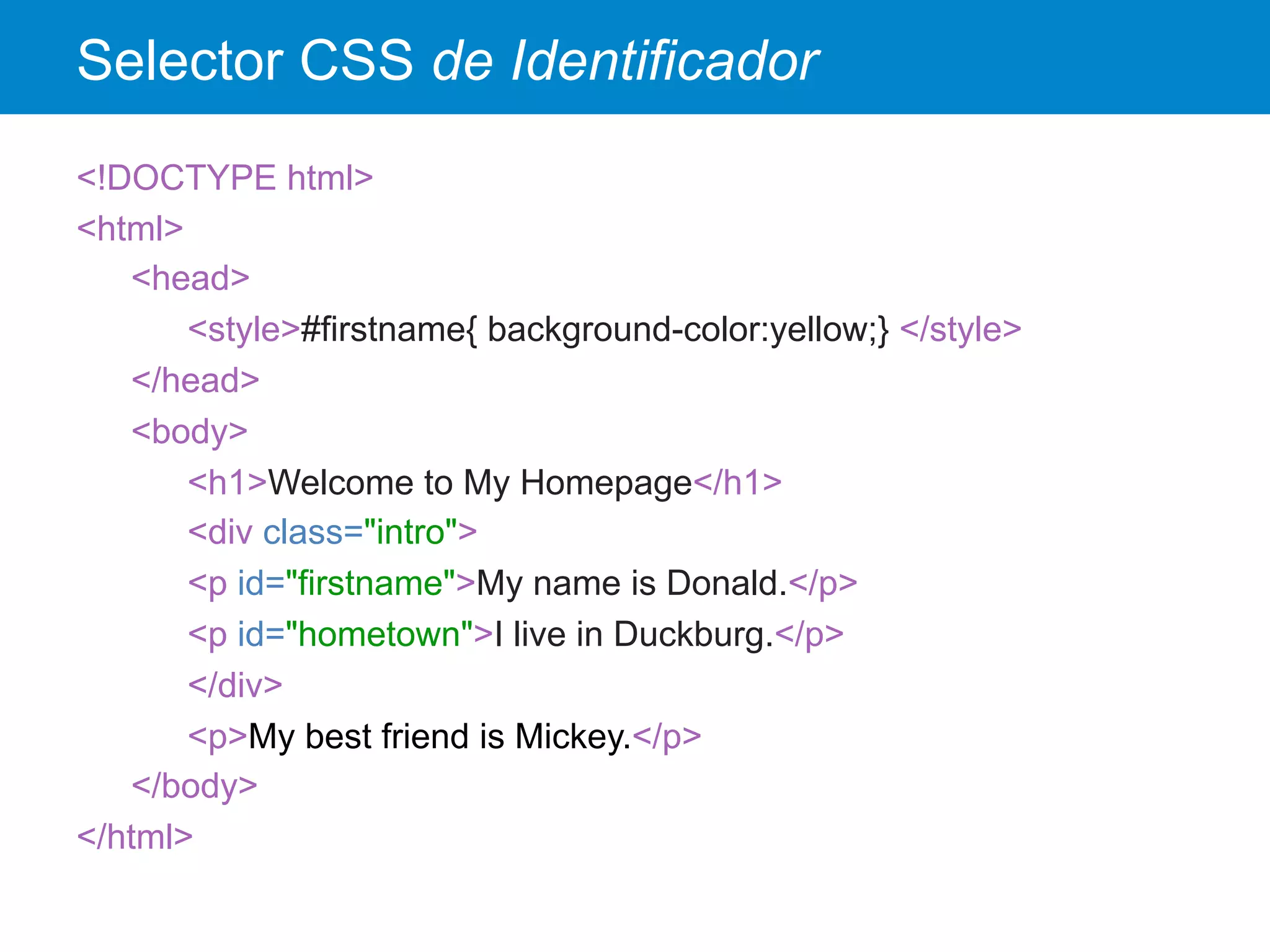Click the "My name is Donald." paragraph line
1270x952 pixels.
tap(523, 584)
